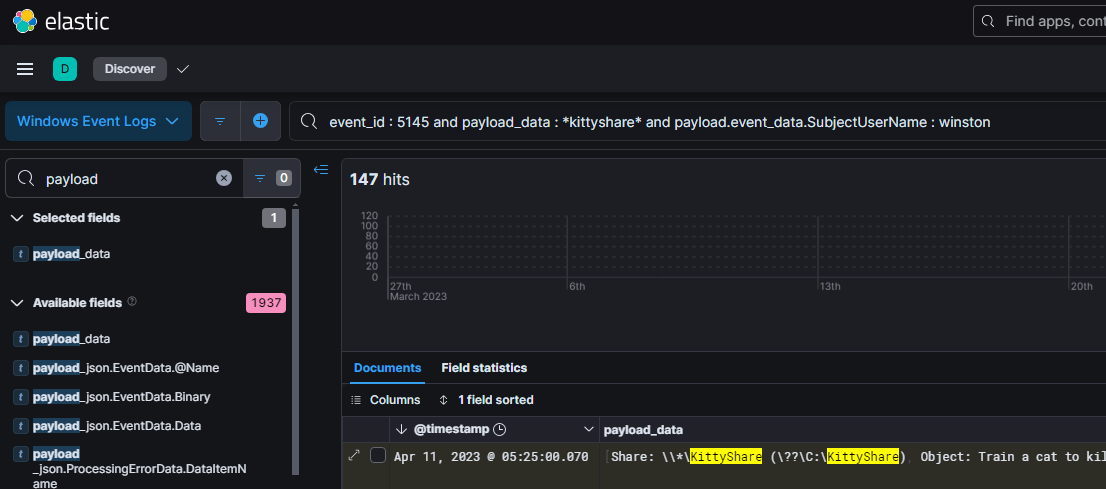This screenshot has width=1106, height=489.
Task: Open the filter options icon
Action: pos(220,121)
